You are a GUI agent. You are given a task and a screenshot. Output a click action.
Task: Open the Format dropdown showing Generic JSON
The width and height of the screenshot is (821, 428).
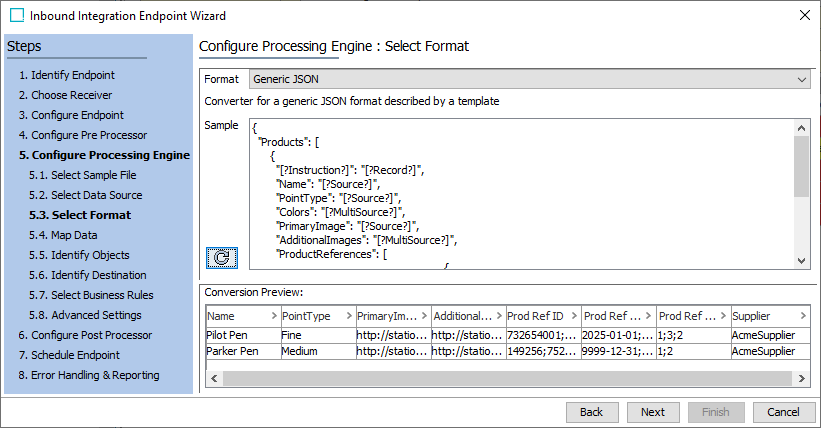click(x=529, y=79)
